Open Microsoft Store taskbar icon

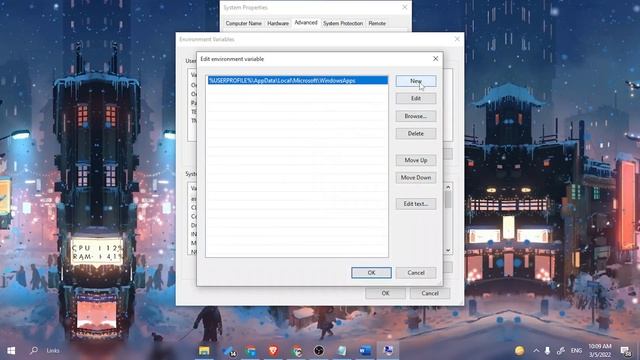click(x=250, y=351)
